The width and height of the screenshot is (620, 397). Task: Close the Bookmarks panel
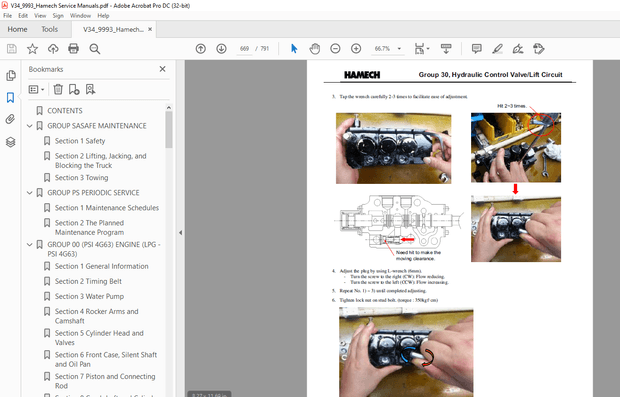click(163, 69)
